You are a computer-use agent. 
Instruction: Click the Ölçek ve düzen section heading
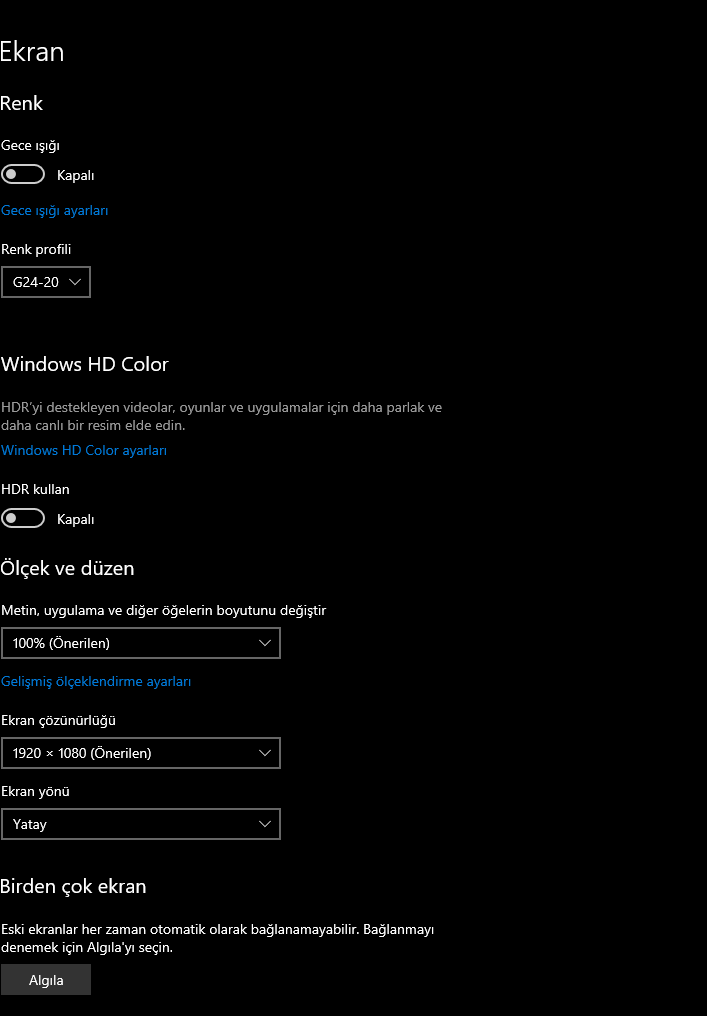68,569
